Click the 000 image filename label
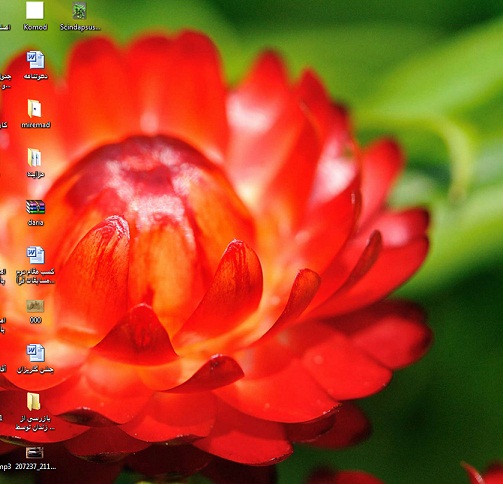Viewport: 503px width, 484px height. 35,320
